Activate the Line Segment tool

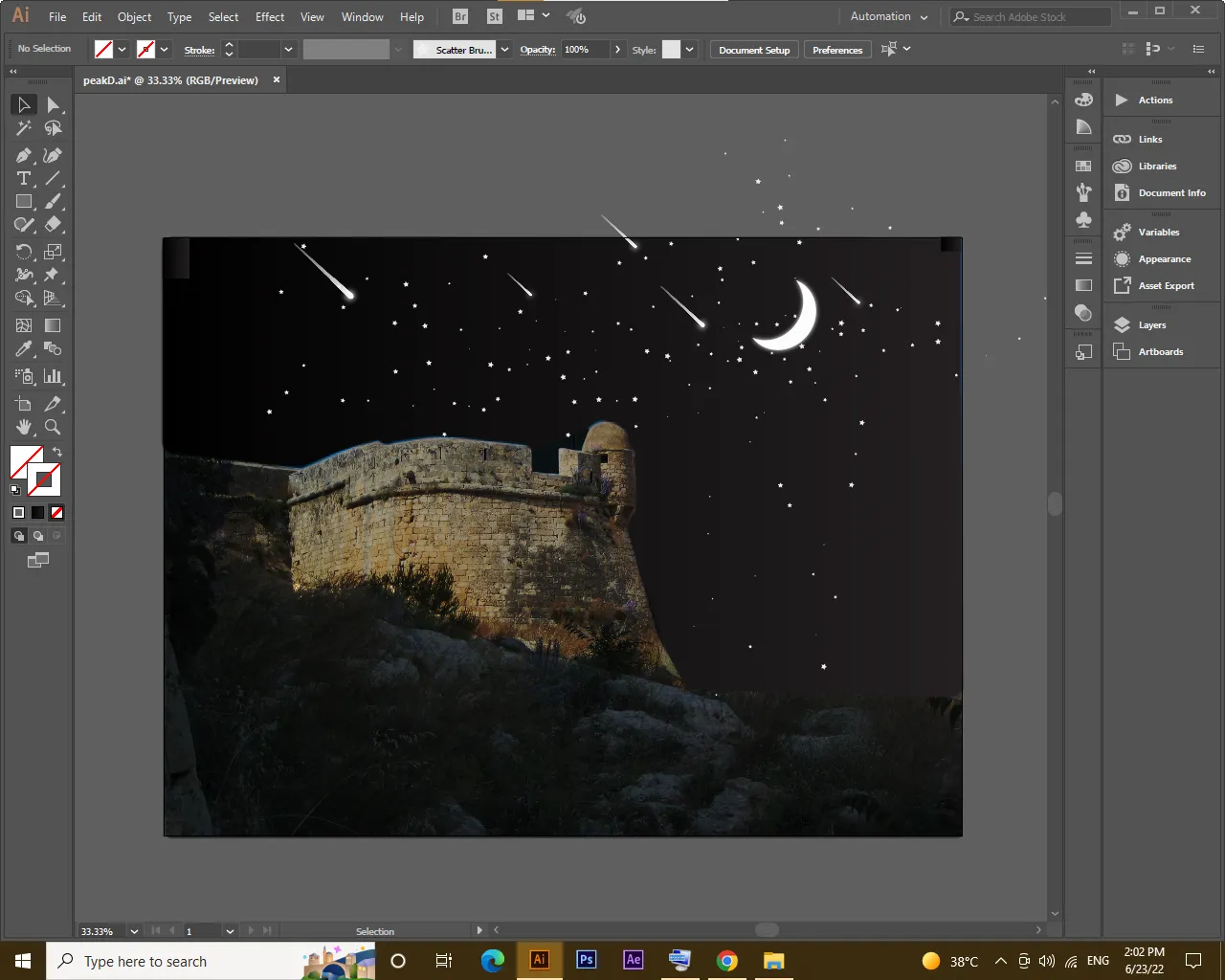tap(54, 179)
